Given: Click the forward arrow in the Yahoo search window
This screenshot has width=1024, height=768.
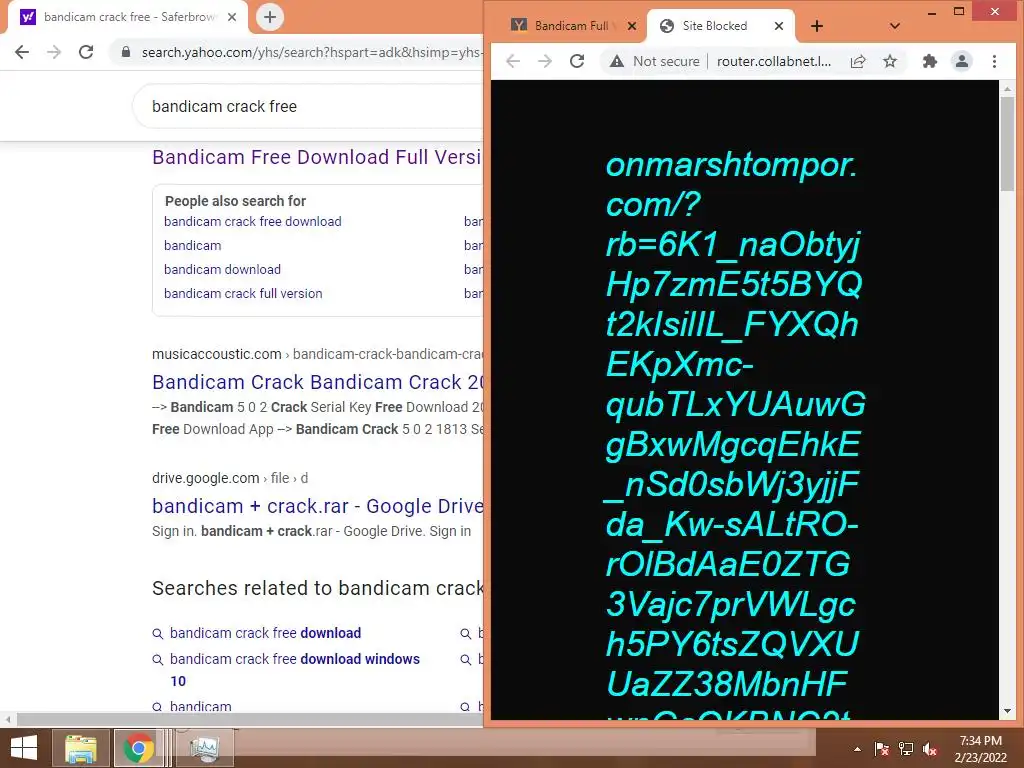Looking at the screenshot, I should (54, 52).
